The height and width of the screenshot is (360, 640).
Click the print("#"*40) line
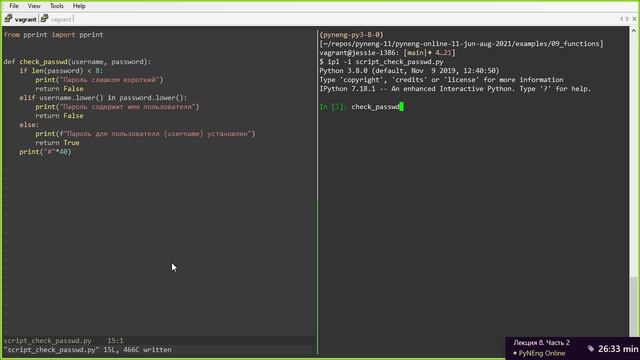pos(45,151)
